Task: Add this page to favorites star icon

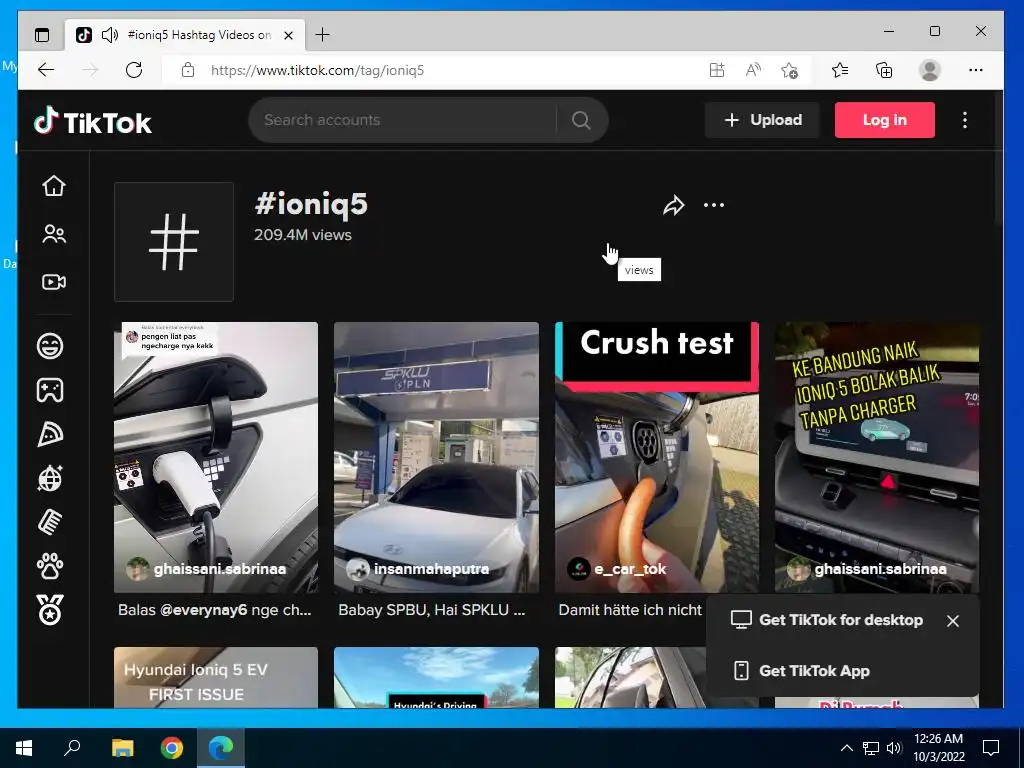Action: tap(790, 70)
